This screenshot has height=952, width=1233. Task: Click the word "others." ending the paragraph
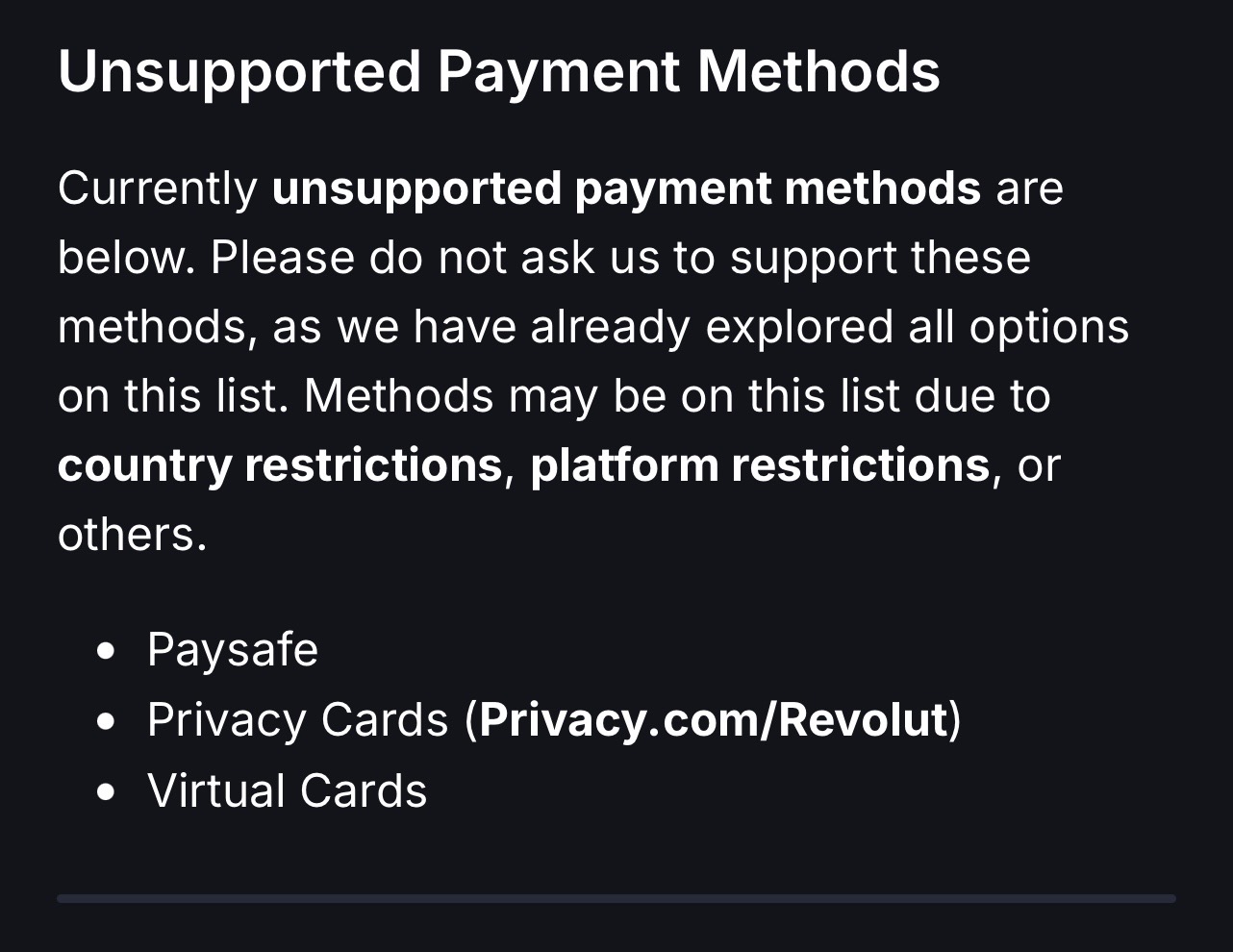coord(132,535)
